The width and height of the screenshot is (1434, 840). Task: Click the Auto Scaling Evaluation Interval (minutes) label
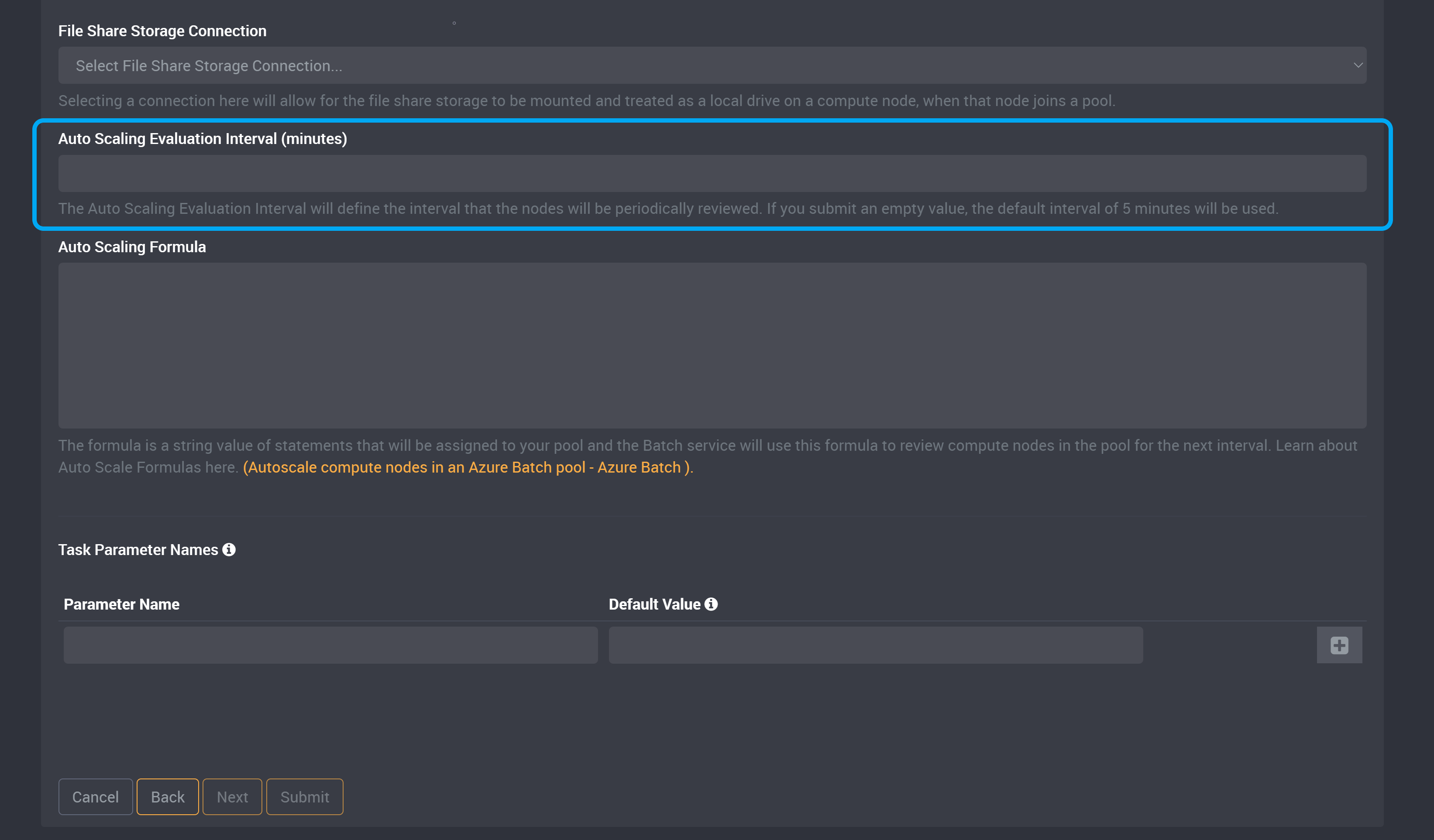(203, 139)
